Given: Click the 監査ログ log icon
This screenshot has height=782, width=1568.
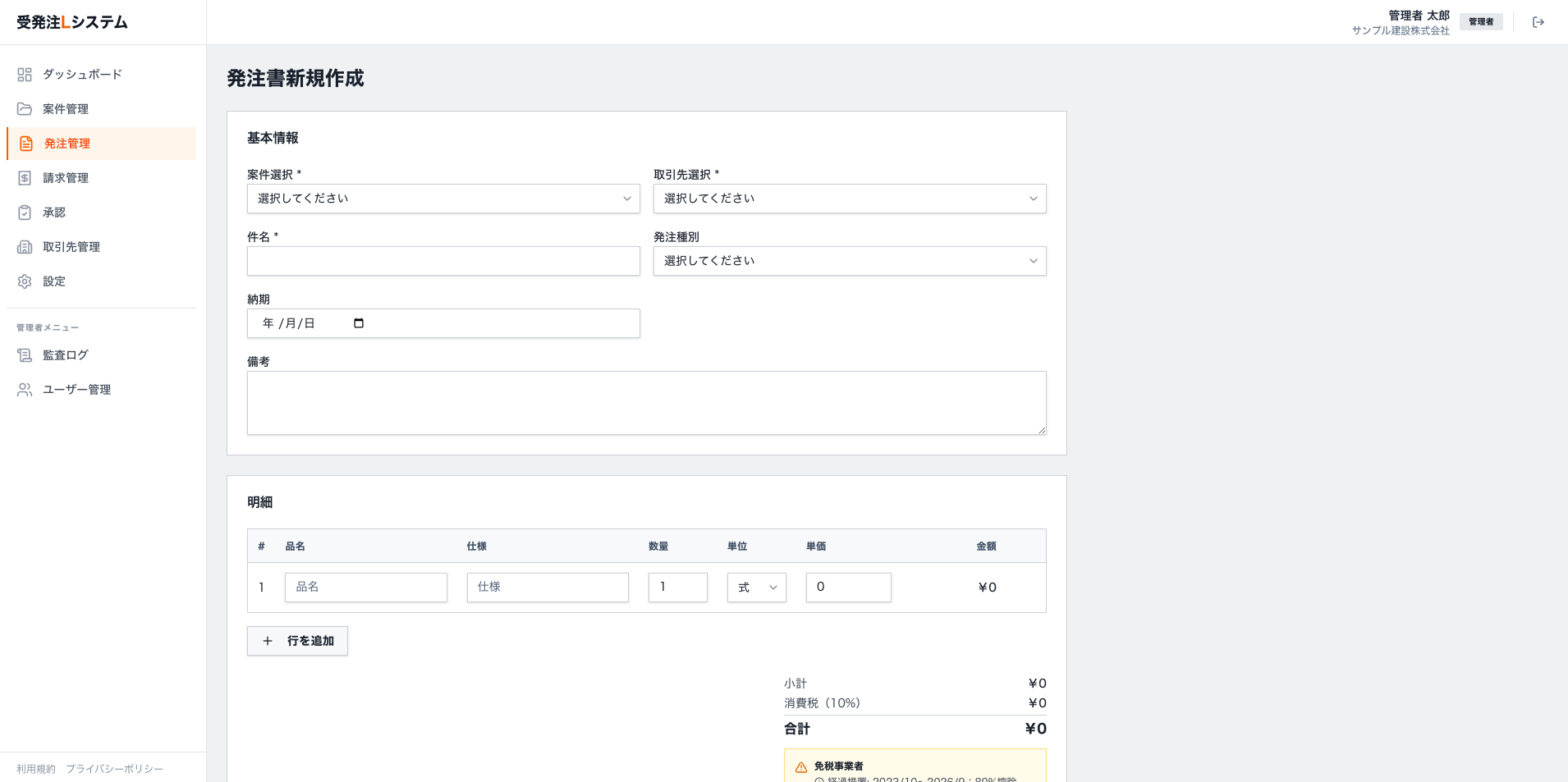Looking at the screenshot, I should coord(25,355).
